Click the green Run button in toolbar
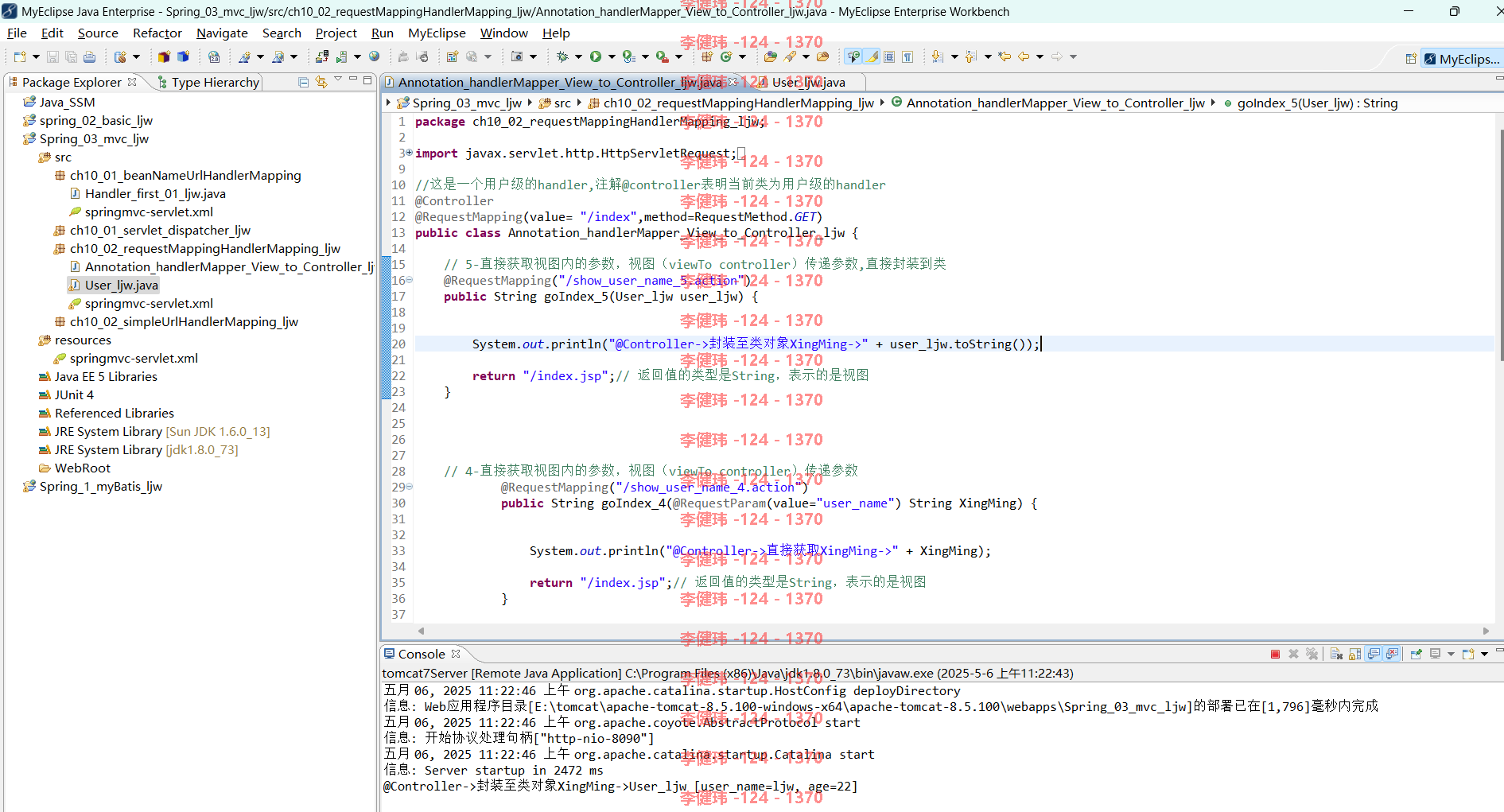This screenshot has height=812, width=1504. (595, 56)
